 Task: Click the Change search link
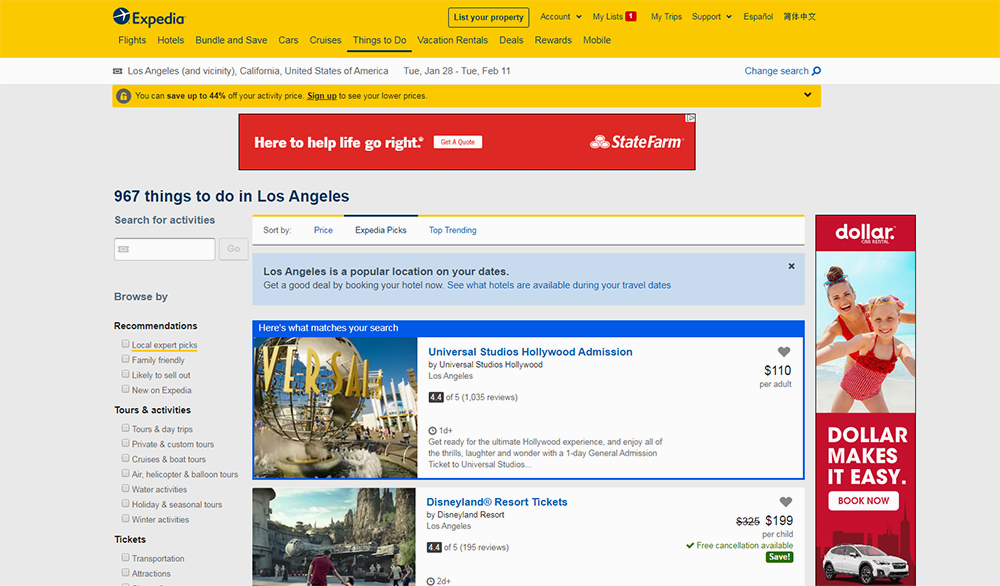(x=776, y=71)
